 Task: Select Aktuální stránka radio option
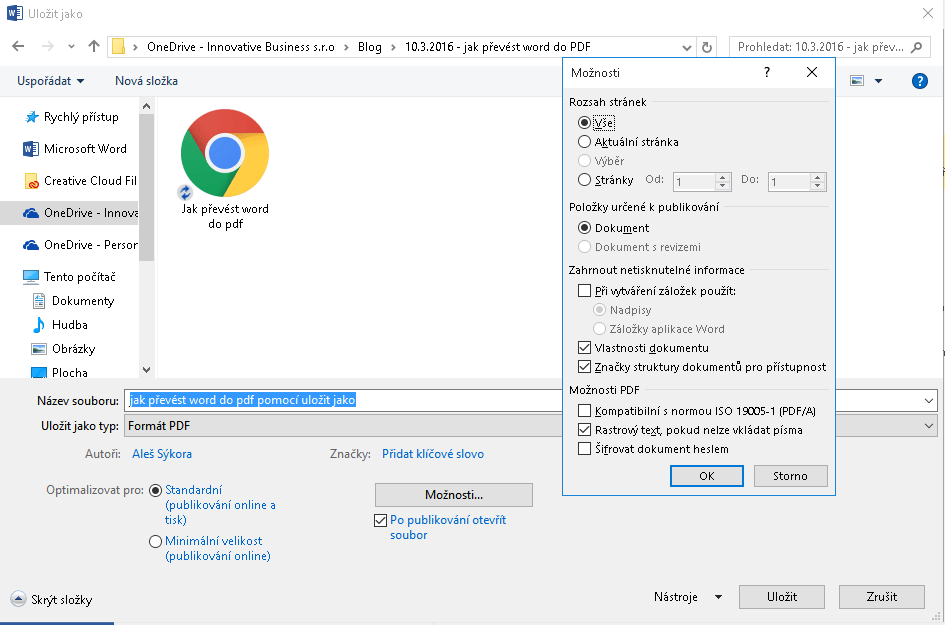click(x=584, y=142)
